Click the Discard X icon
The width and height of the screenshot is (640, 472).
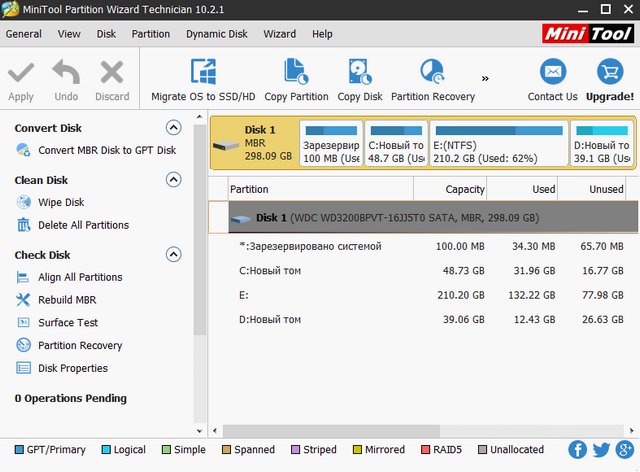coord(112,73)
